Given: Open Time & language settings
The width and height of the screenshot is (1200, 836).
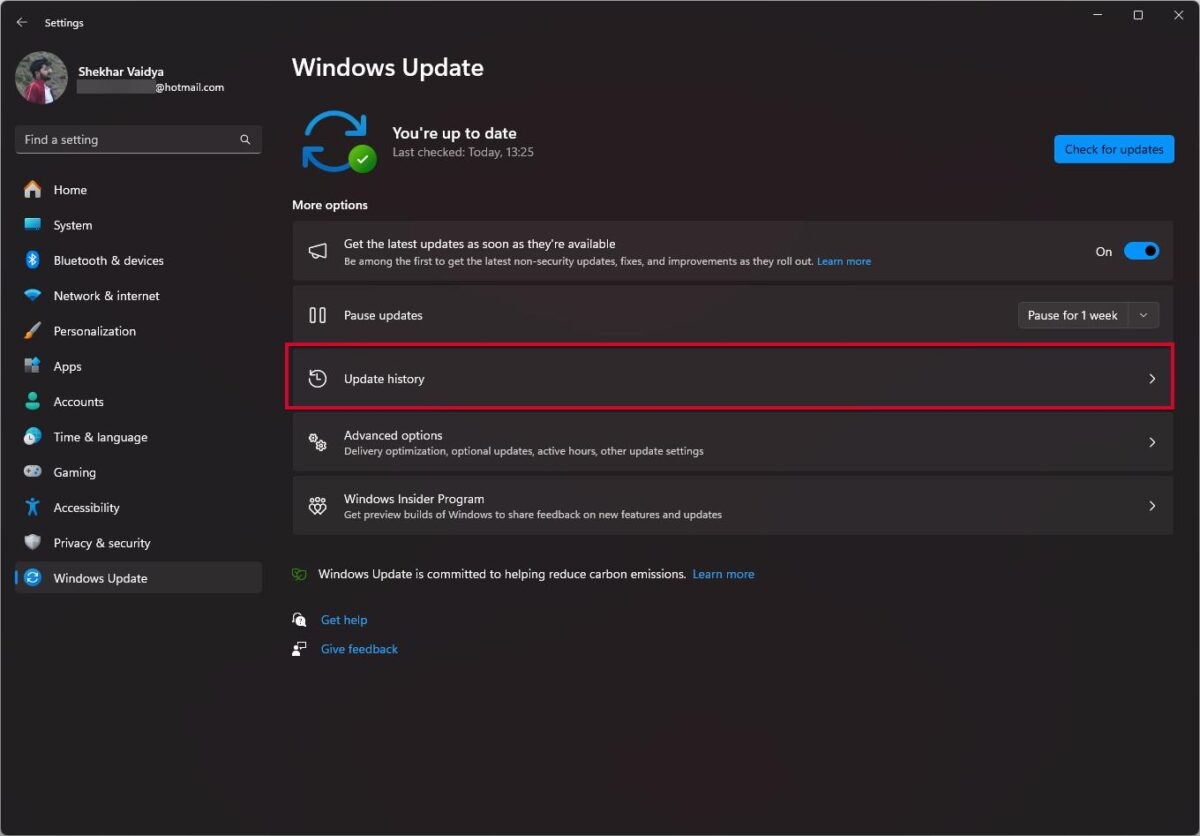Looking at the screenshot, I should (x=100, y=437).
